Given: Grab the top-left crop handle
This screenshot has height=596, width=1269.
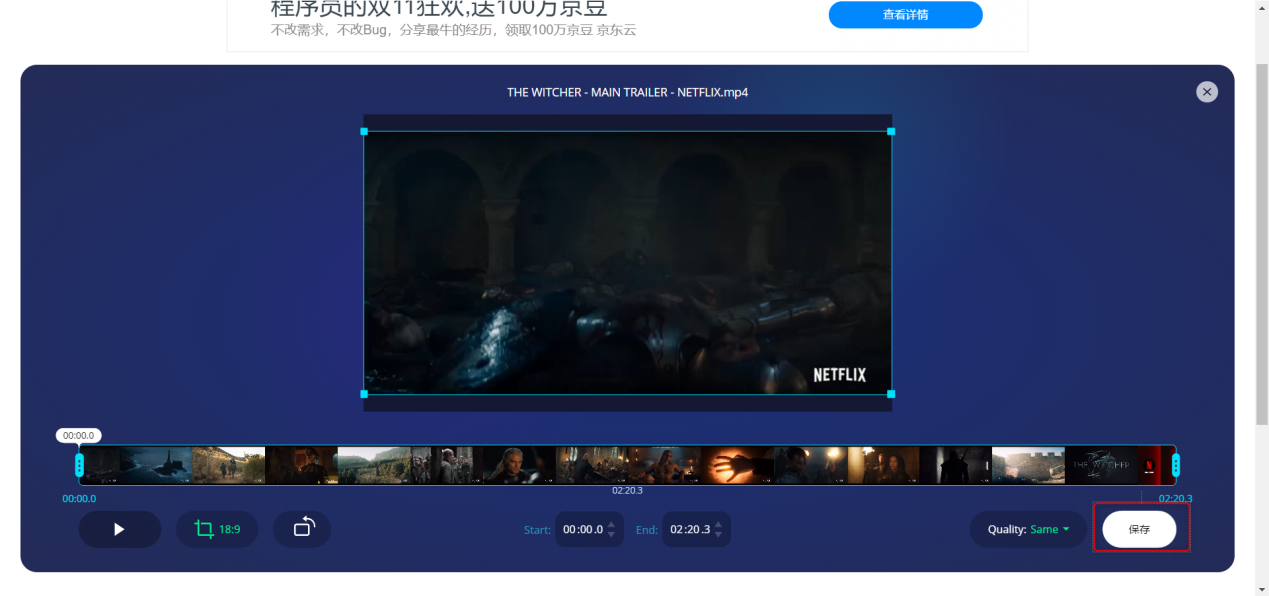Looking at the screenshot, I should click(364, 131).
